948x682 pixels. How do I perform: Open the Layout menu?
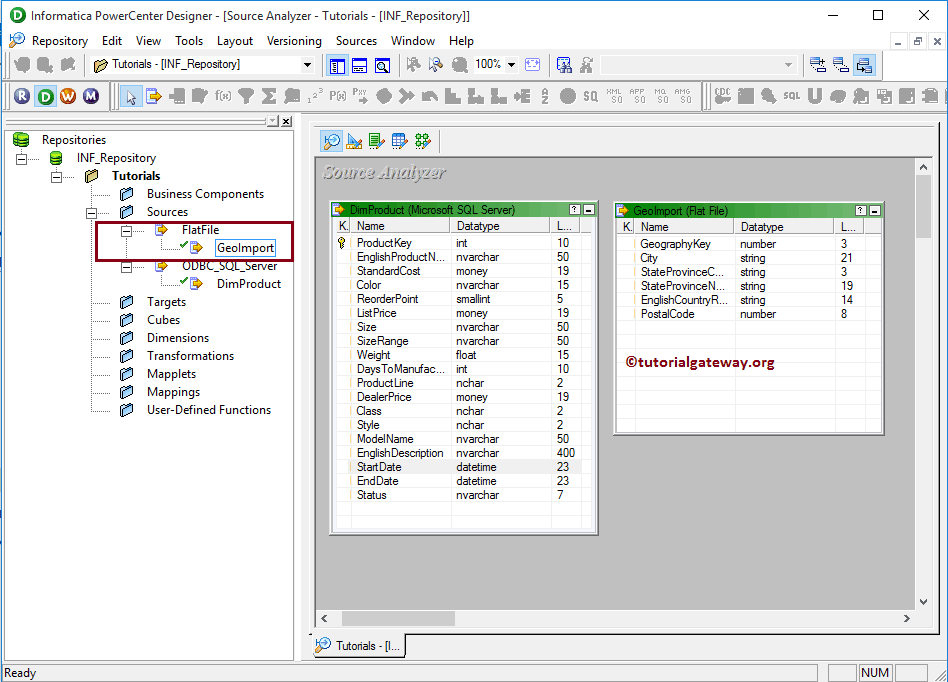(235, 41)
